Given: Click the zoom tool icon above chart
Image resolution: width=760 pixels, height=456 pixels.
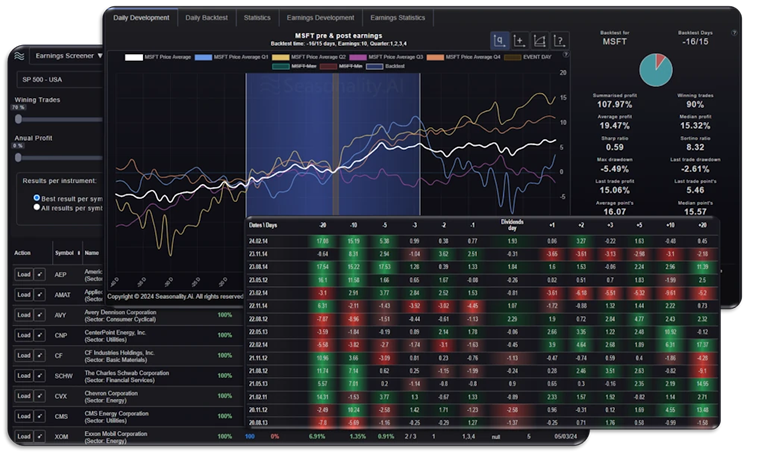Looking at the screenshot, I should click(500, 41).
